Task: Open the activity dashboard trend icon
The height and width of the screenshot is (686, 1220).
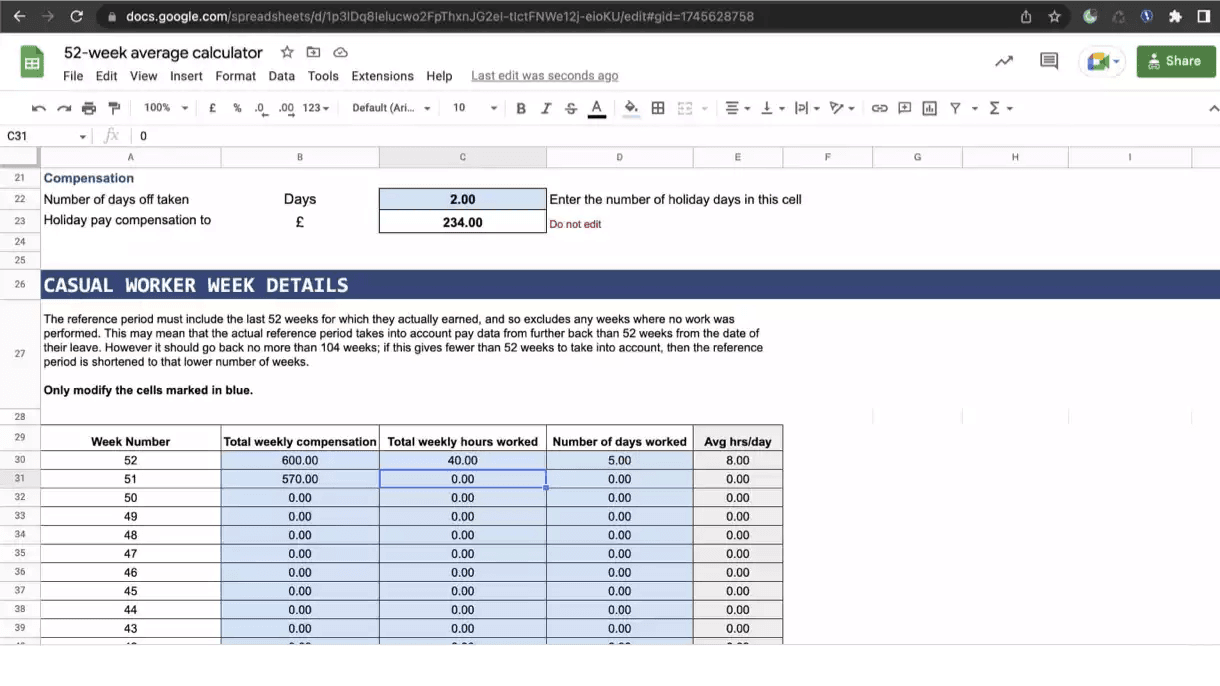Action: click(1004, 61)
